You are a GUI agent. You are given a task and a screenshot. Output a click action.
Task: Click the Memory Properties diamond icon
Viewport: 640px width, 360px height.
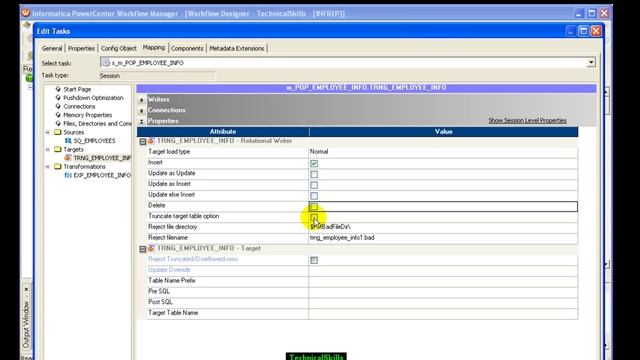point(58,115)
